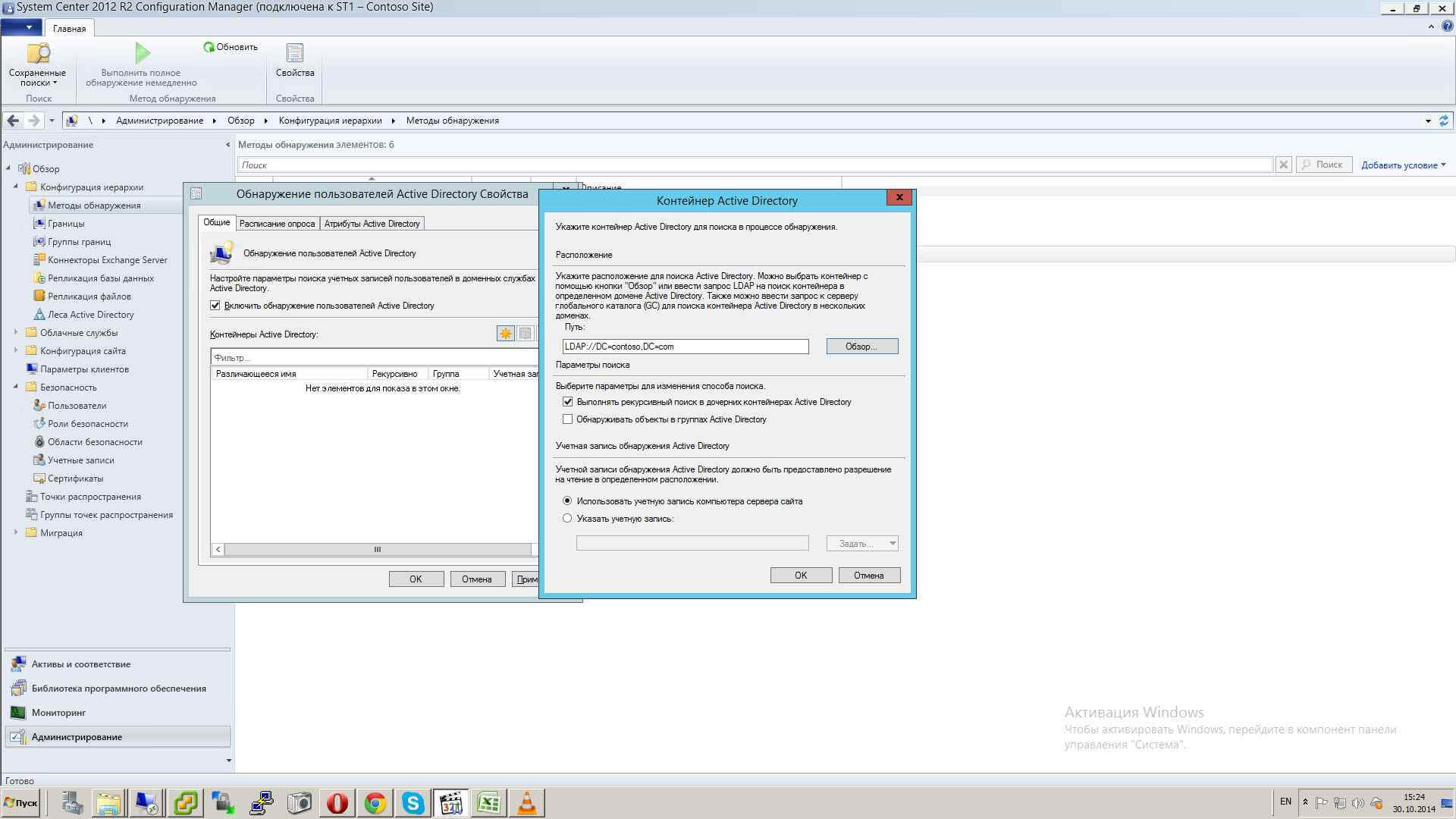
Task: Select Сертификаты node in the tree
Action: pos(75,479)
